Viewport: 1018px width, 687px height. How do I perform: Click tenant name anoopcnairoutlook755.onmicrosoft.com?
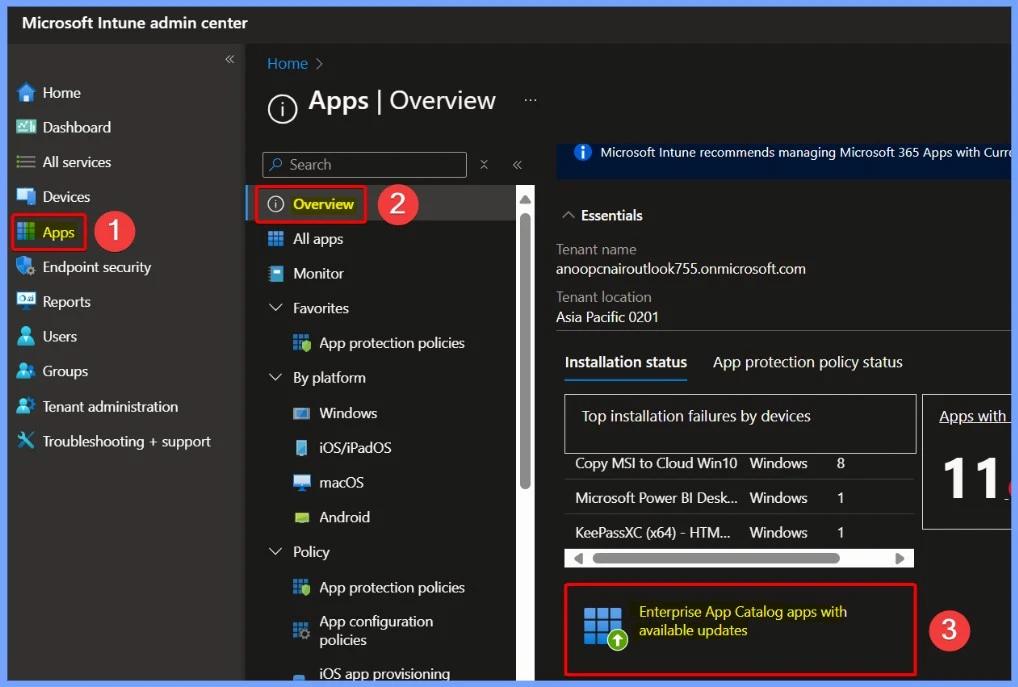coord(680,269)
